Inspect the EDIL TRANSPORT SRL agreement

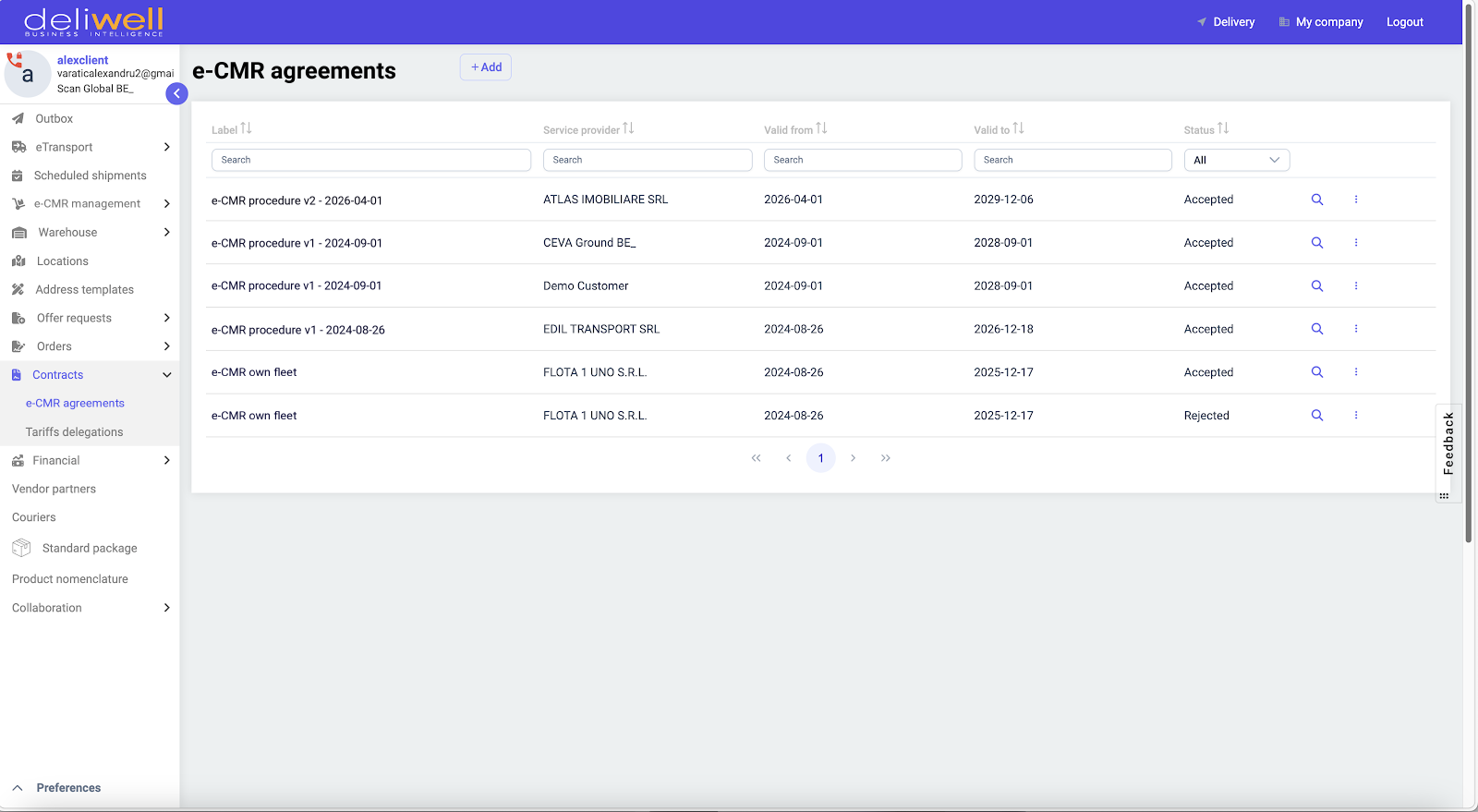(1317, 329)
